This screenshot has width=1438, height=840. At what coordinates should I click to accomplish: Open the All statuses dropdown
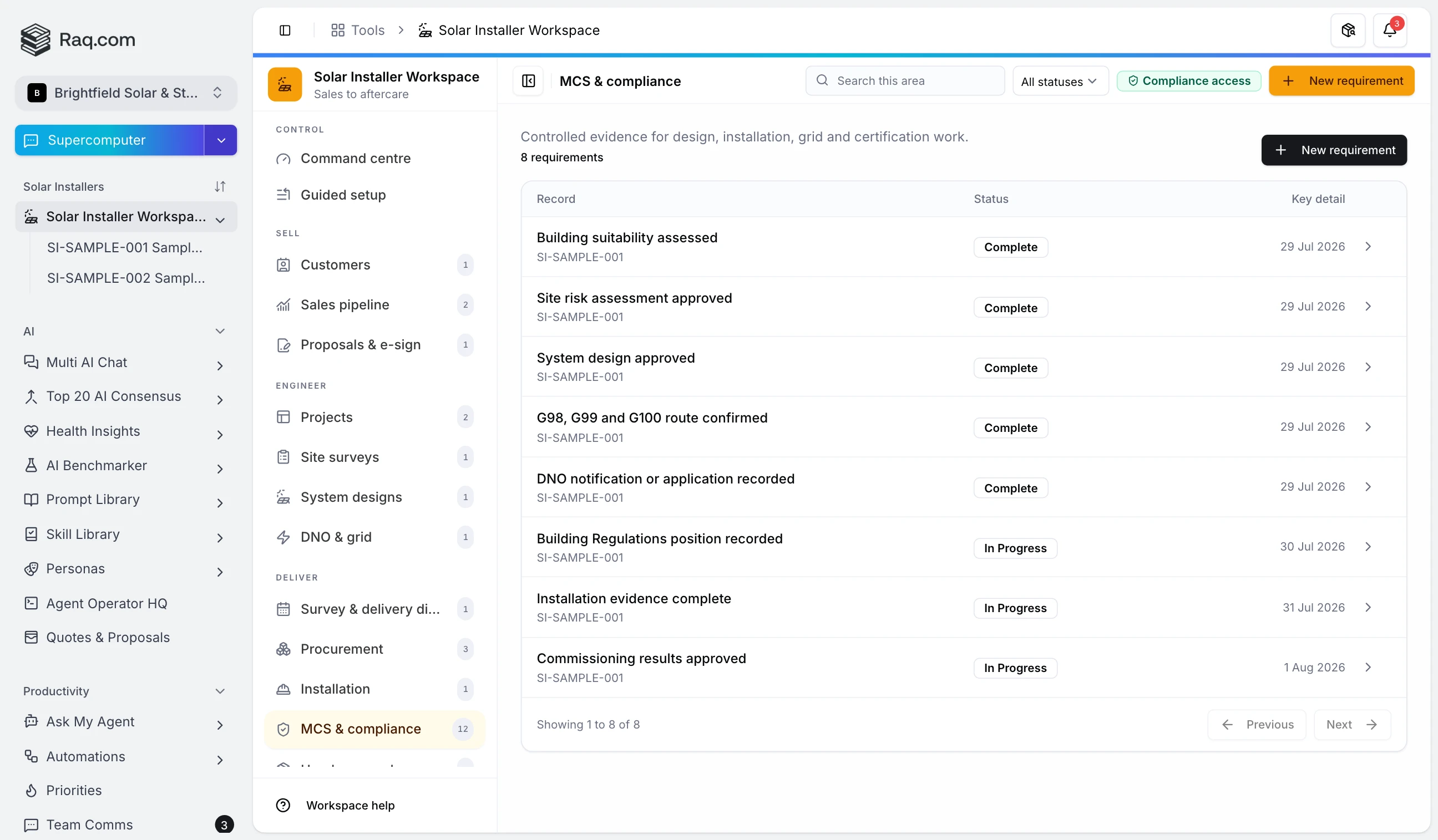point(1060,81)
